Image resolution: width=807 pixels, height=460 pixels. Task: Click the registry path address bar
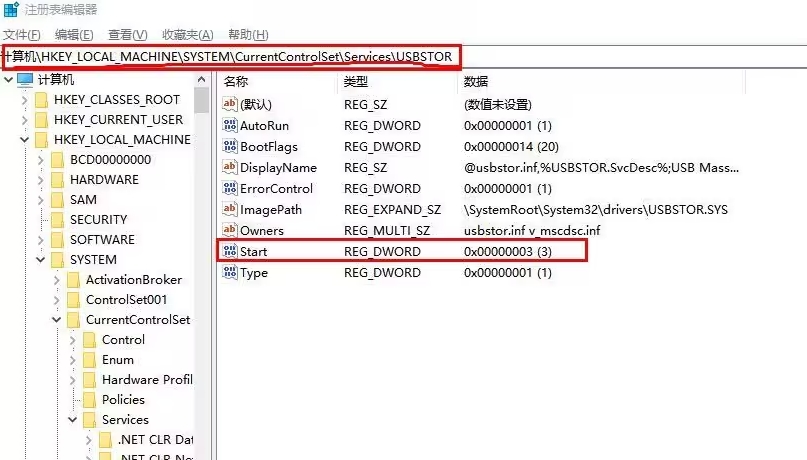(404, 57)
